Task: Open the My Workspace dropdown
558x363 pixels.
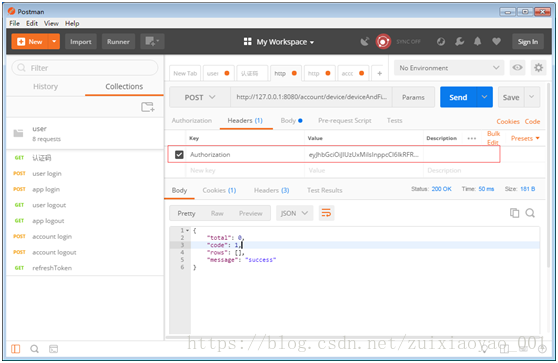Action: click(x=279, y=42)
